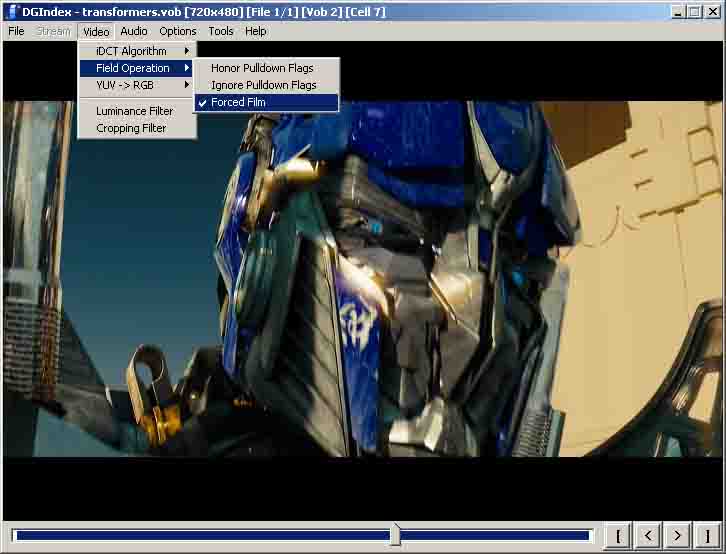Viewport: 726px width, 554px height.
Task: Open the Options menu
Action: 178,31
